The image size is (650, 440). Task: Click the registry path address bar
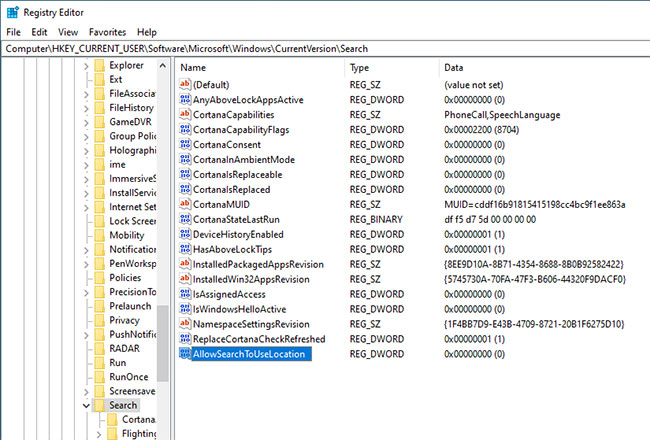[325, 49]
